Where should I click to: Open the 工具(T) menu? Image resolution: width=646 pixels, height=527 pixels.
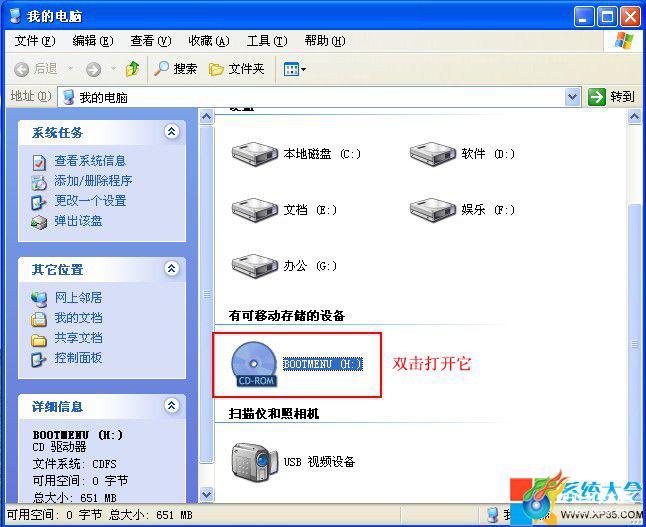(x=267, y=41)
